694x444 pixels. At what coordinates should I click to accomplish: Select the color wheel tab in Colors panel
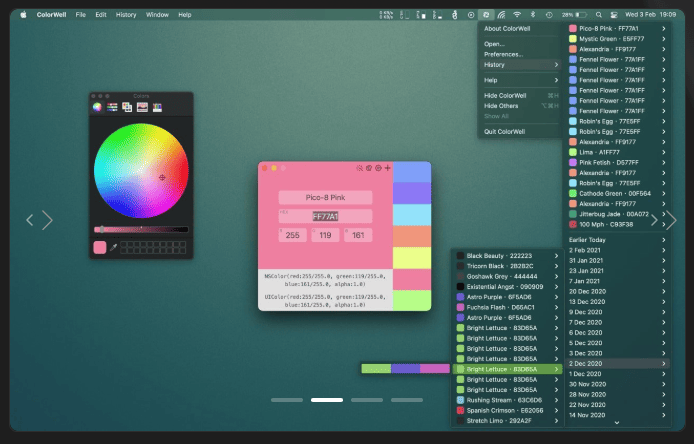click(x=97, y=107)
